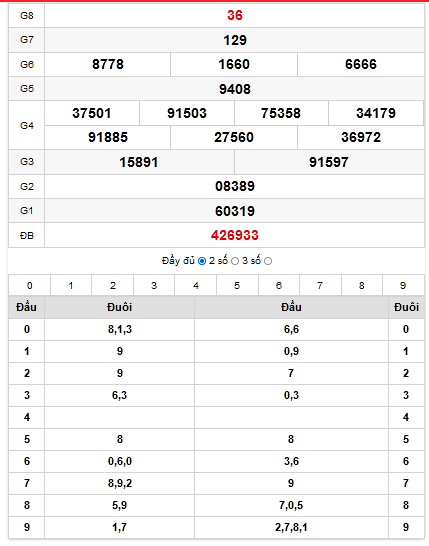Screen dimensions: 429x546
Task: Click the tail values '6,3' cell
Action: click(119, 395)
